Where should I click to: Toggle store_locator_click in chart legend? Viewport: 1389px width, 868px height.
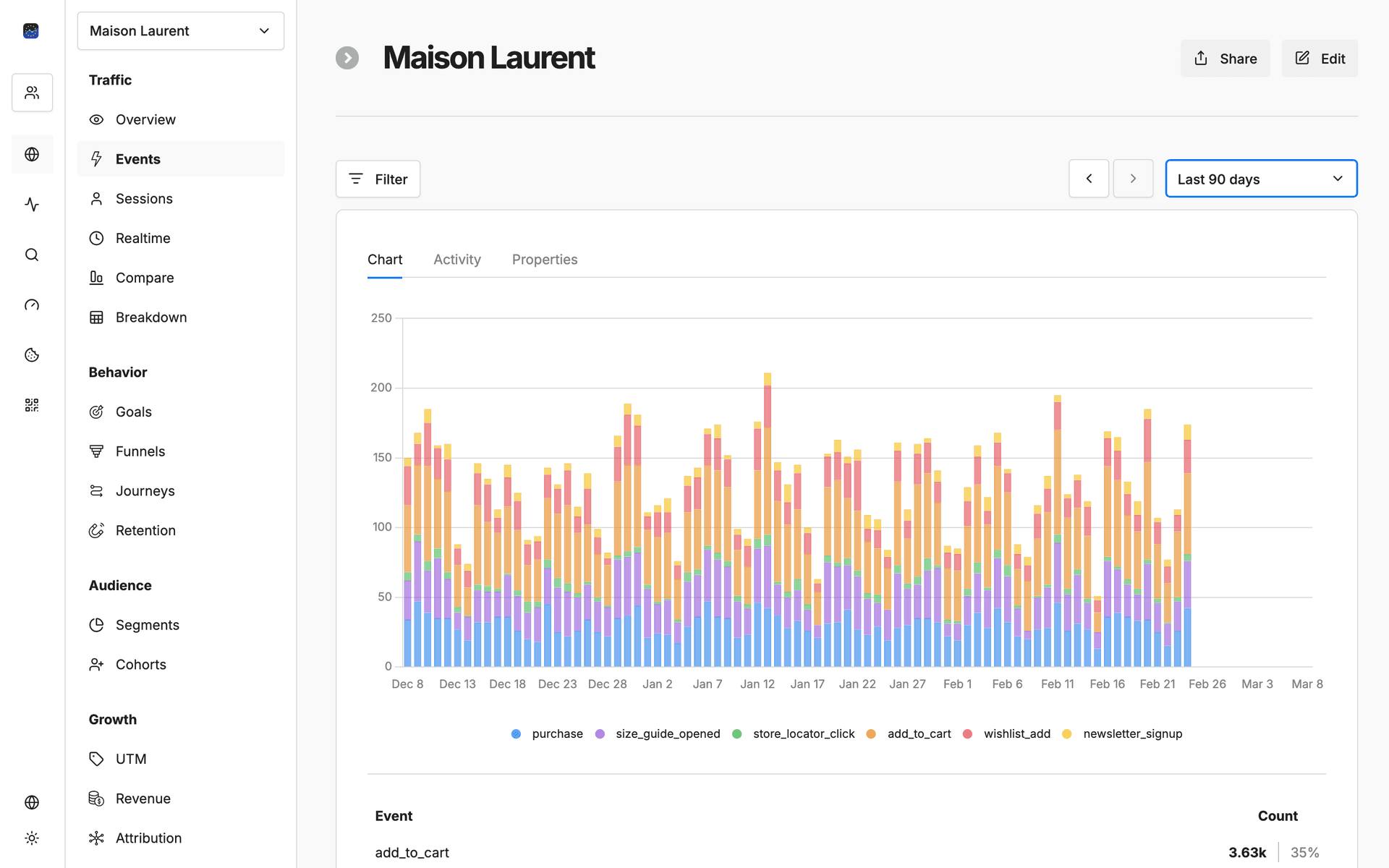(794, 733)
